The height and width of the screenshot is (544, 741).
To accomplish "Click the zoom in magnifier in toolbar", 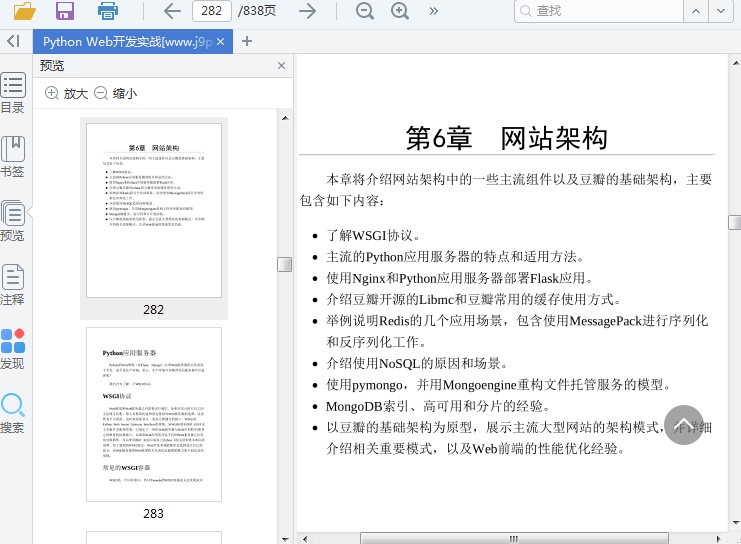I will pos(400,11).
